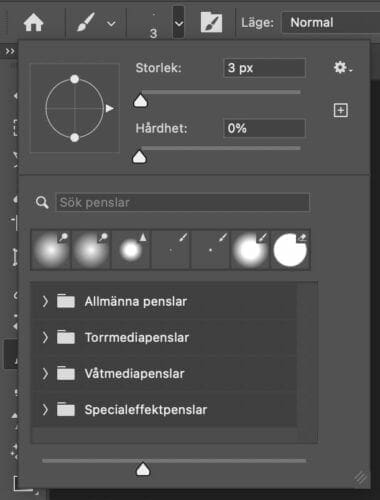The width and height of the screenshot is (380, 500).
Task: Expand the Allmänna penslar folder
Action: (45, 301)
